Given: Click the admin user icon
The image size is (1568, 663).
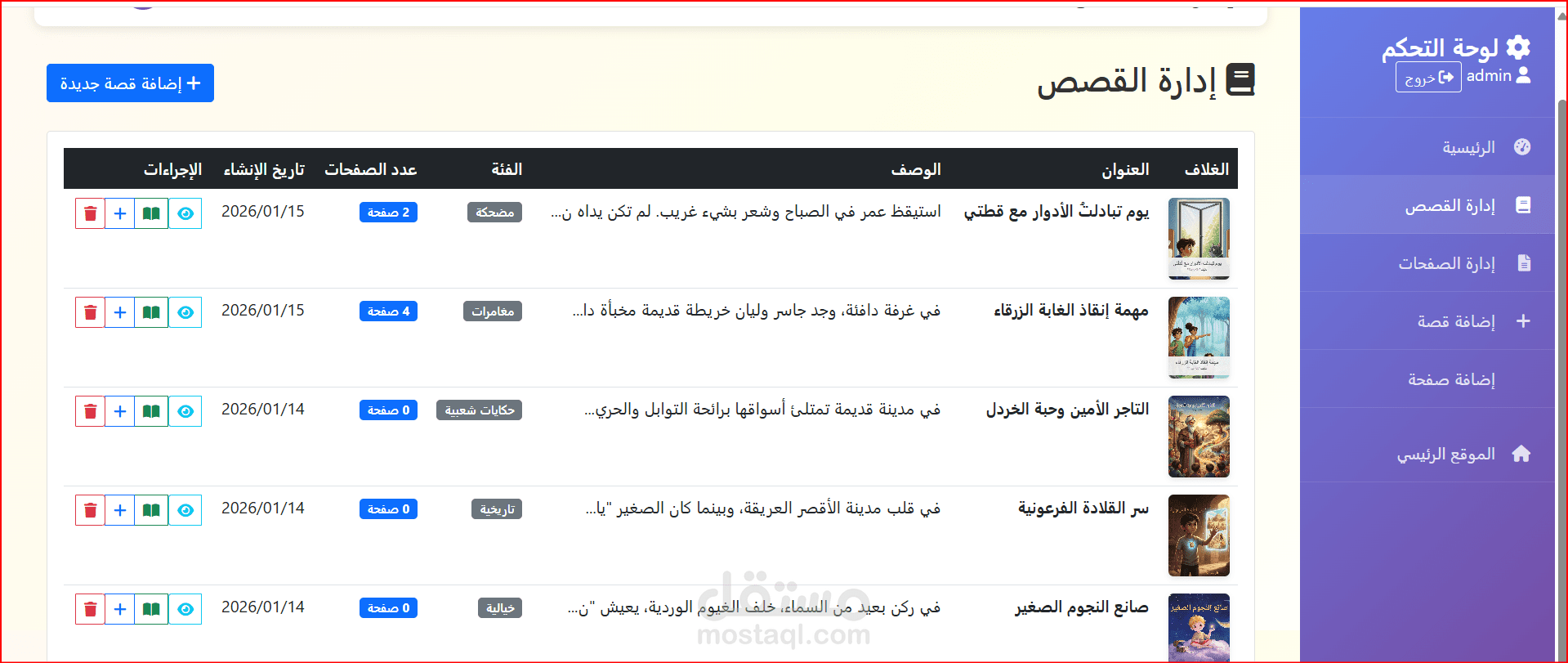Looking at the screenshot, I should [x=1523, y=75].
